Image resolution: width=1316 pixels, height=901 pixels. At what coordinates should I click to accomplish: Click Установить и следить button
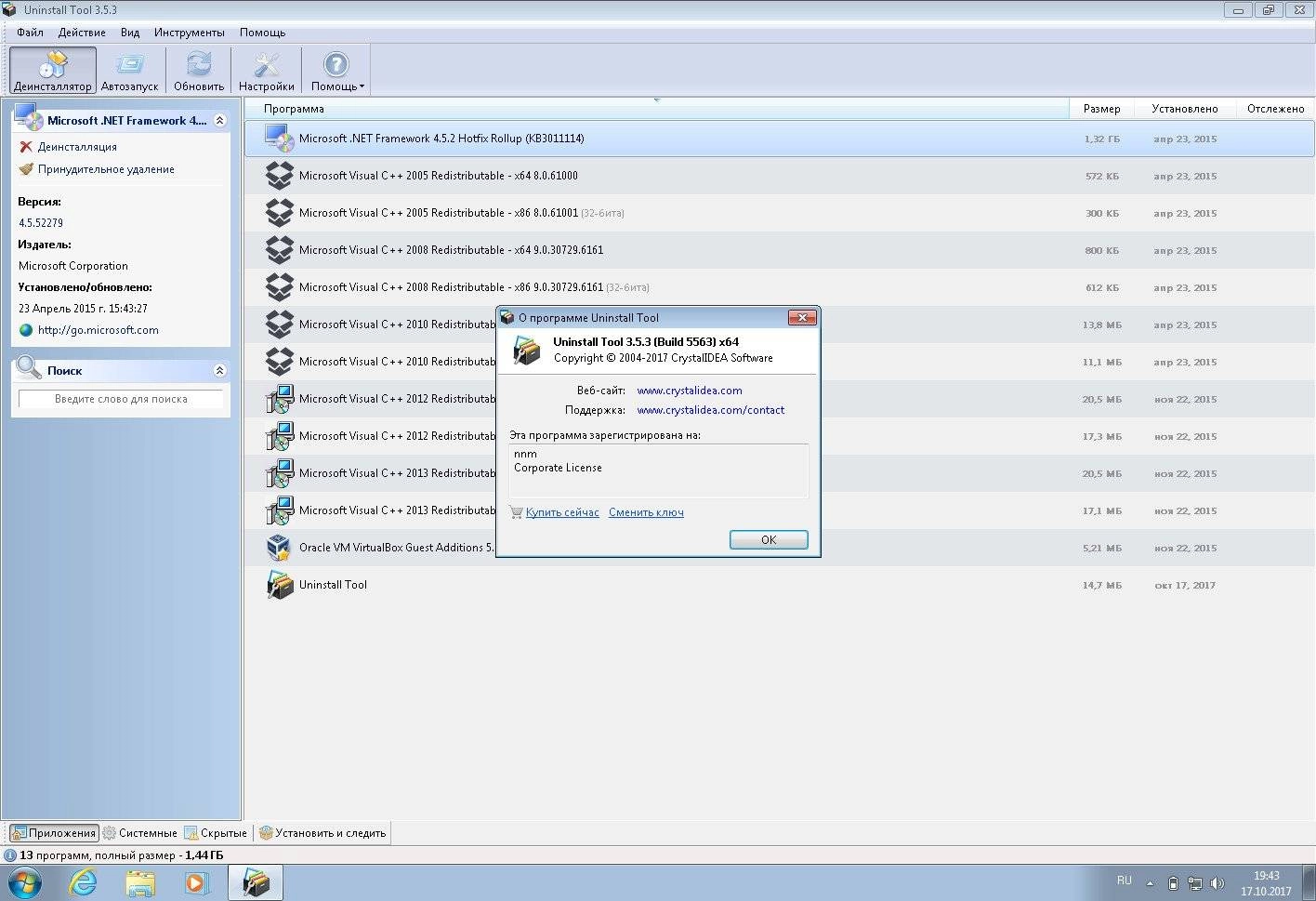(322, 833)
